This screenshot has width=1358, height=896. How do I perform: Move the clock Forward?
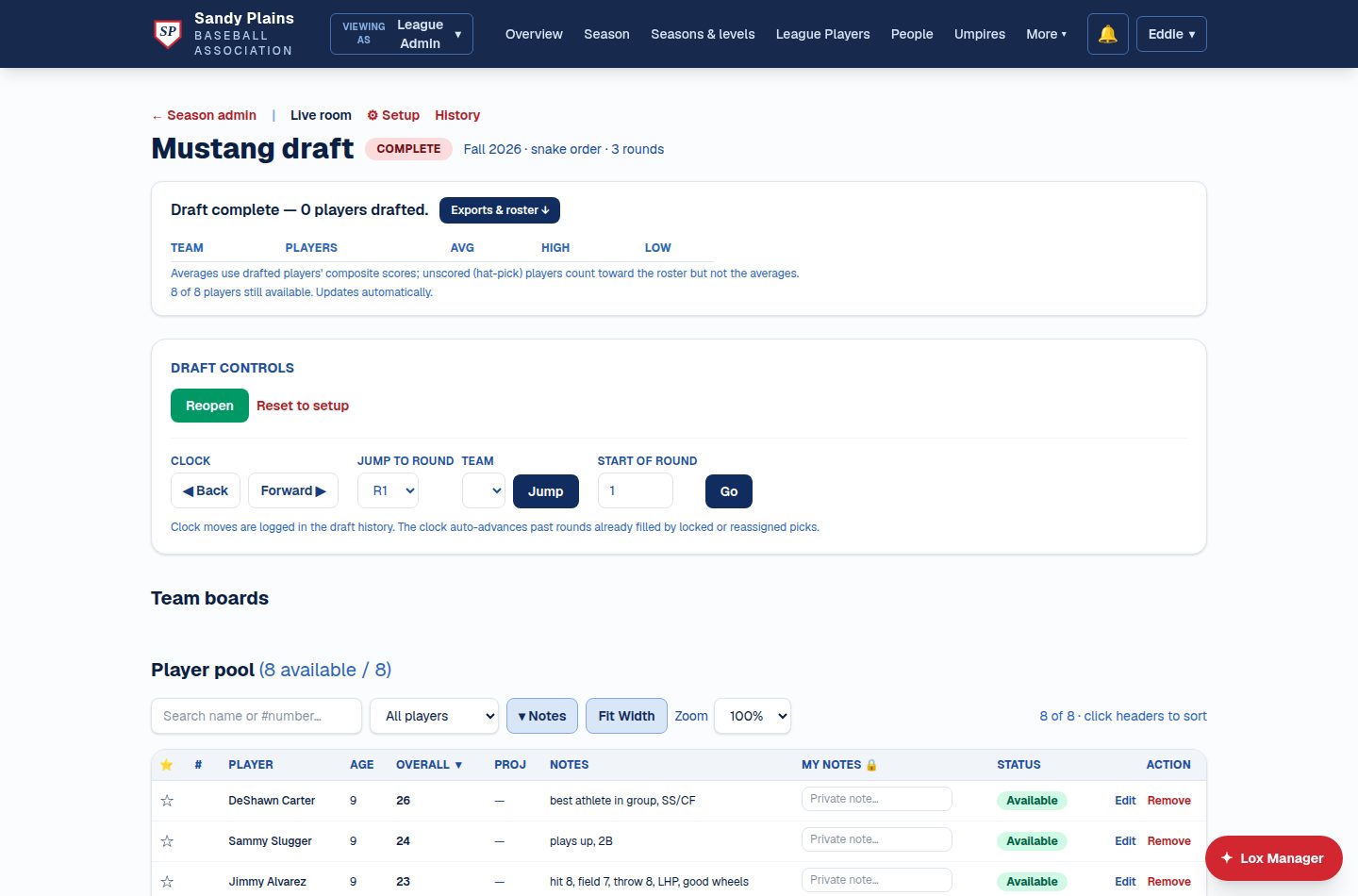point(293,490)
